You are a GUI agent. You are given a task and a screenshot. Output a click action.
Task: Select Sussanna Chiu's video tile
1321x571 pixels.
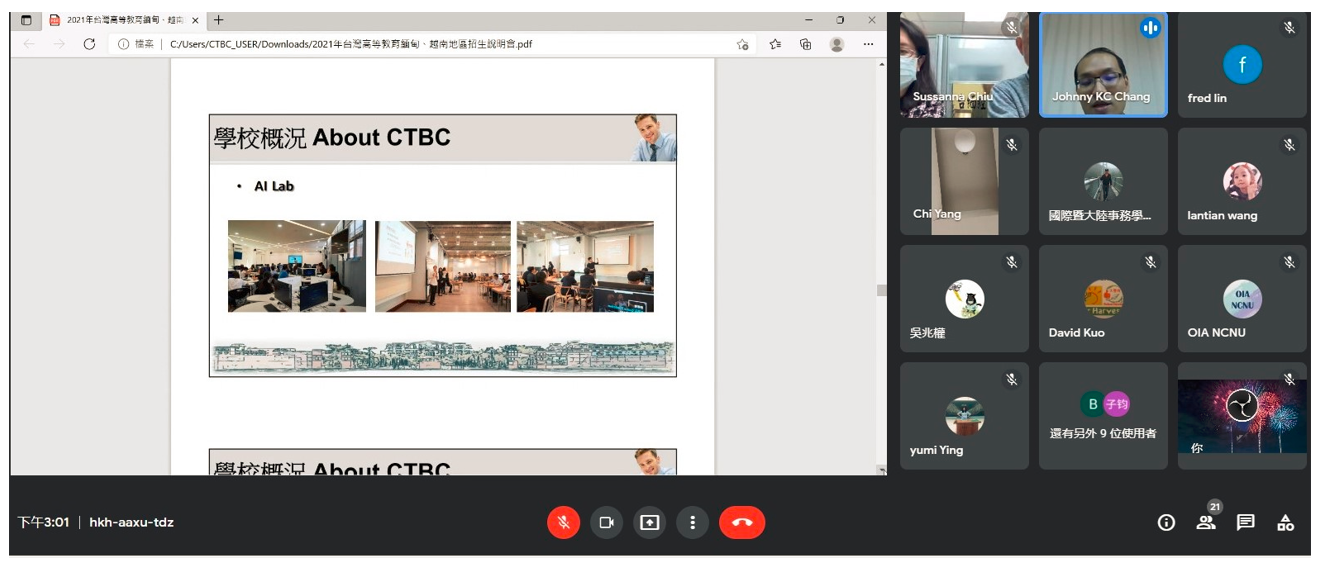coord(964,65)
